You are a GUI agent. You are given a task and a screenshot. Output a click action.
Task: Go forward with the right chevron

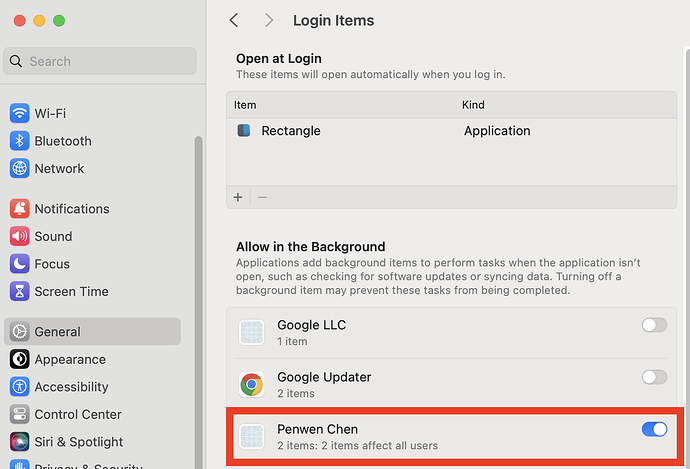pyautogui.click(x=269, y=20)
